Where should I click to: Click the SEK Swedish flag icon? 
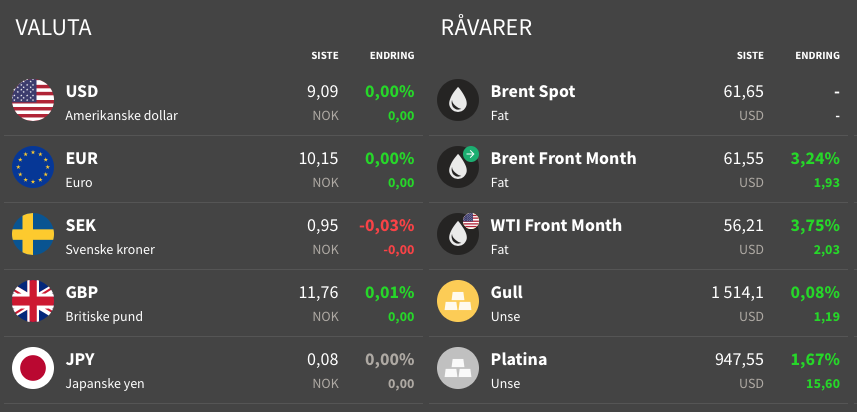(x=32, y=234)
